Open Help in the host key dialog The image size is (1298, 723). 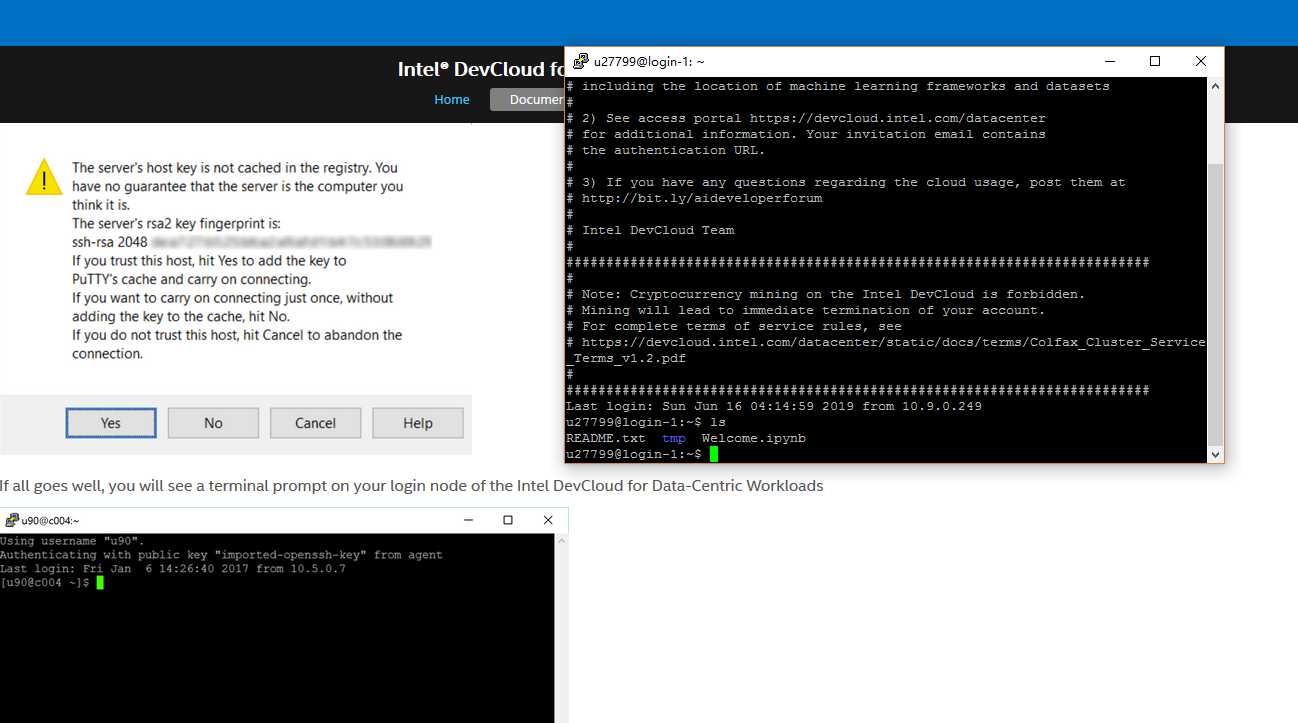[x=418, y=423]
